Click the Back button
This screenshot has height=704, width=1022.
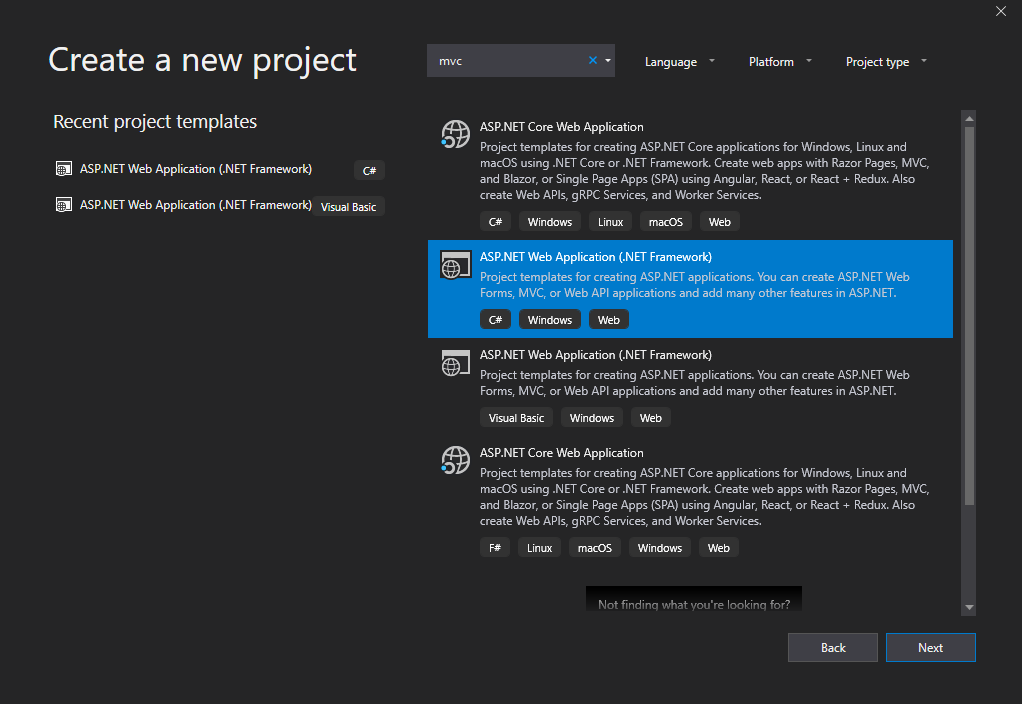[832, 647]
